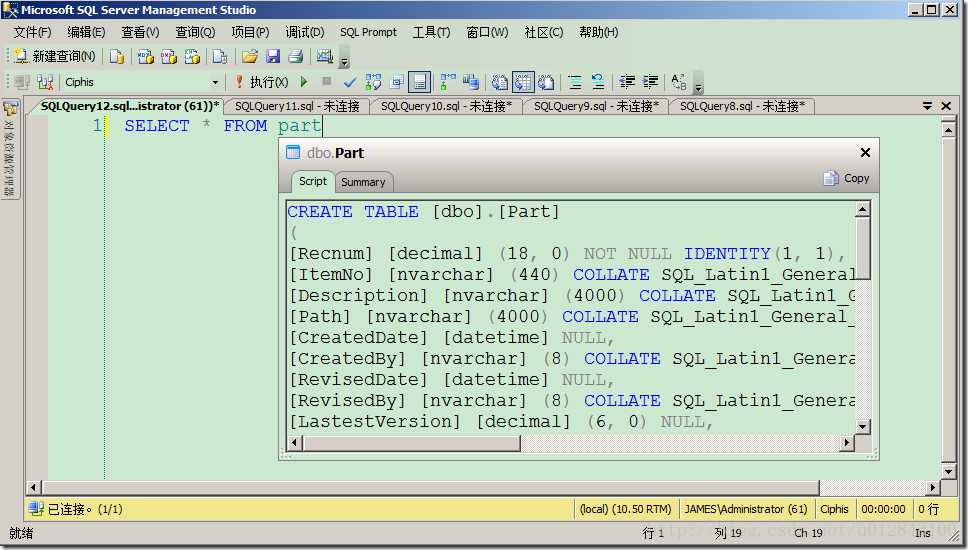Click the blue Parse checkmark icon
Screen dimensions: 968x550
[x=350, y=82]
